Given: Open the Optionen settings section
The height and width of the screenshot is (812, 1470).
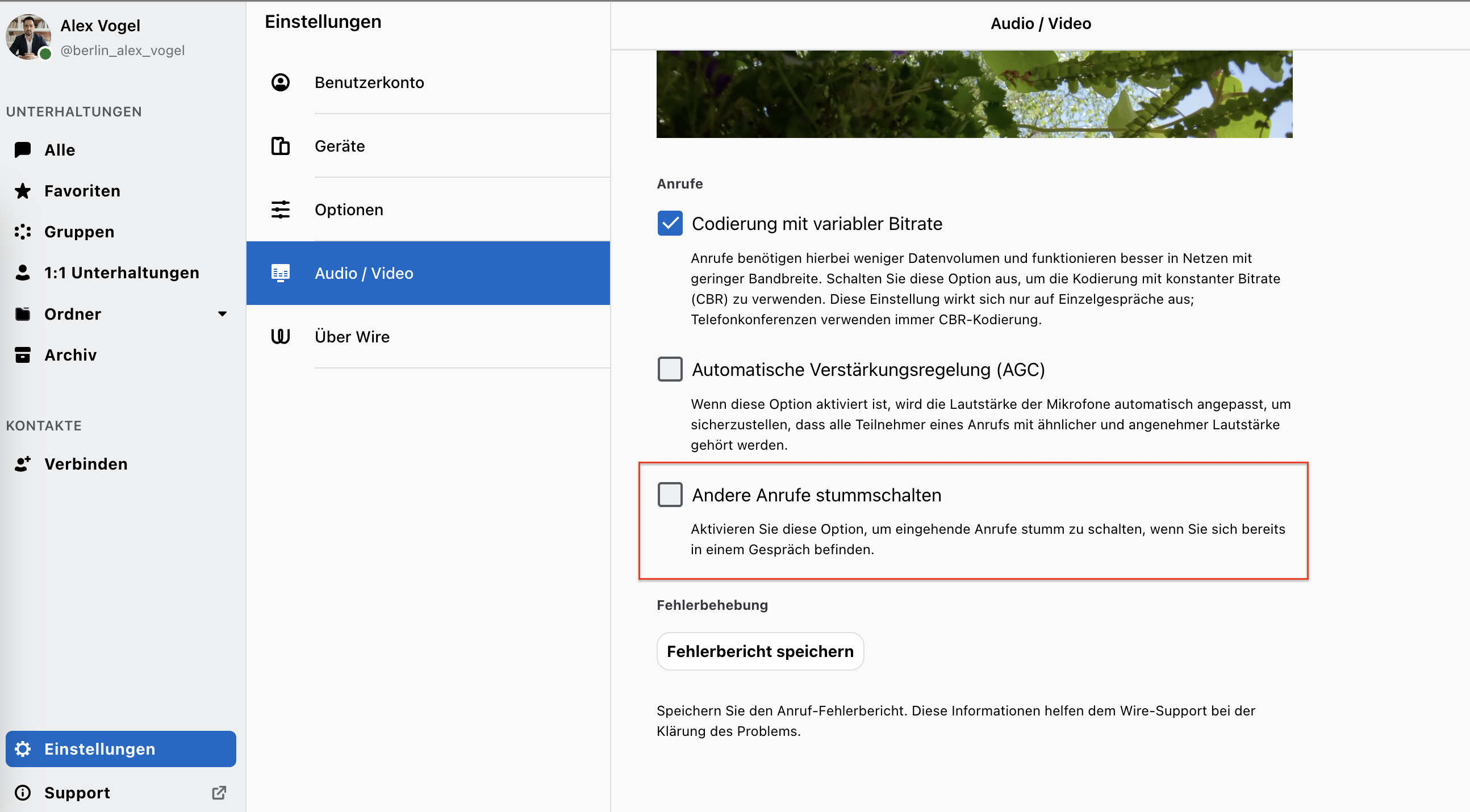Looking at the screenshot, I should click(x=428, y=210).
